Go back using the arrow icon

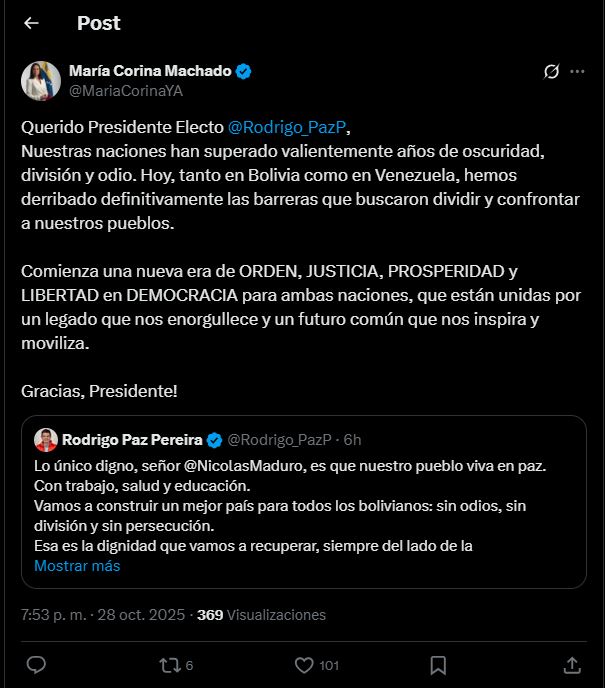[x=31, y=23]
